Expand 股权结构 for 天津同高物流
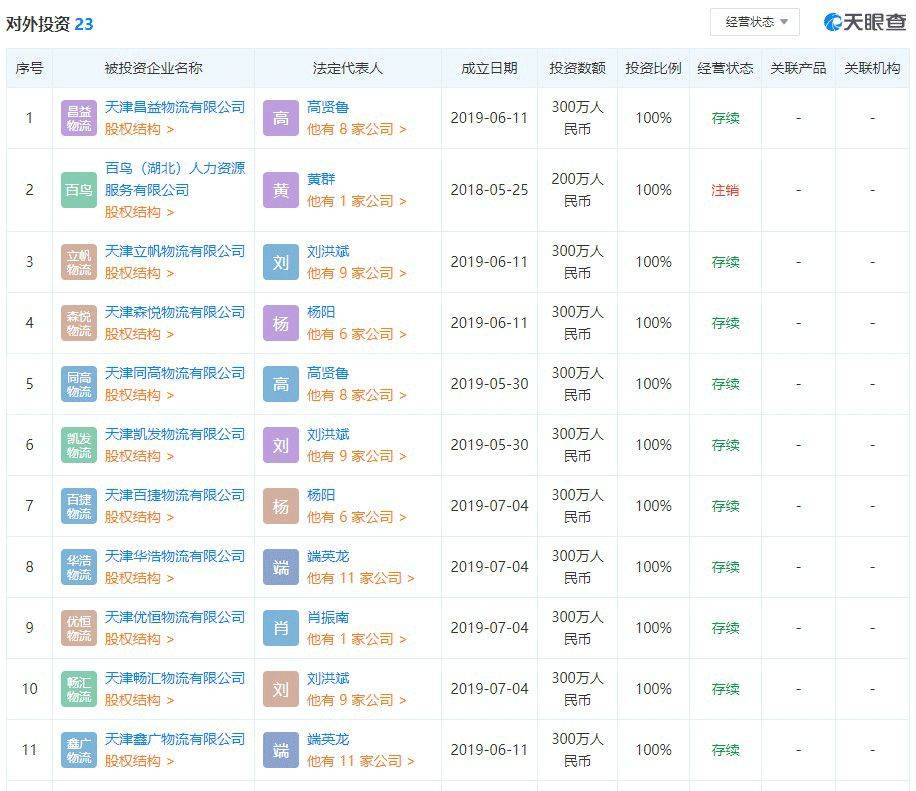 click(139, 395)
